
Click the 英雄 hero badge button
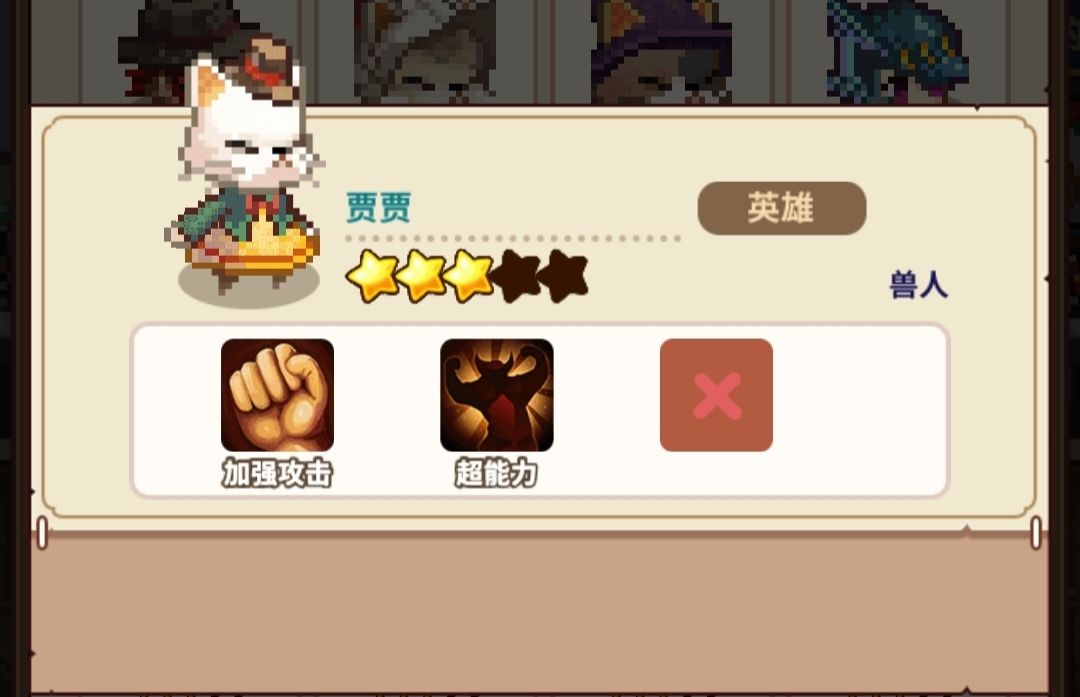[x=782, y=208]
